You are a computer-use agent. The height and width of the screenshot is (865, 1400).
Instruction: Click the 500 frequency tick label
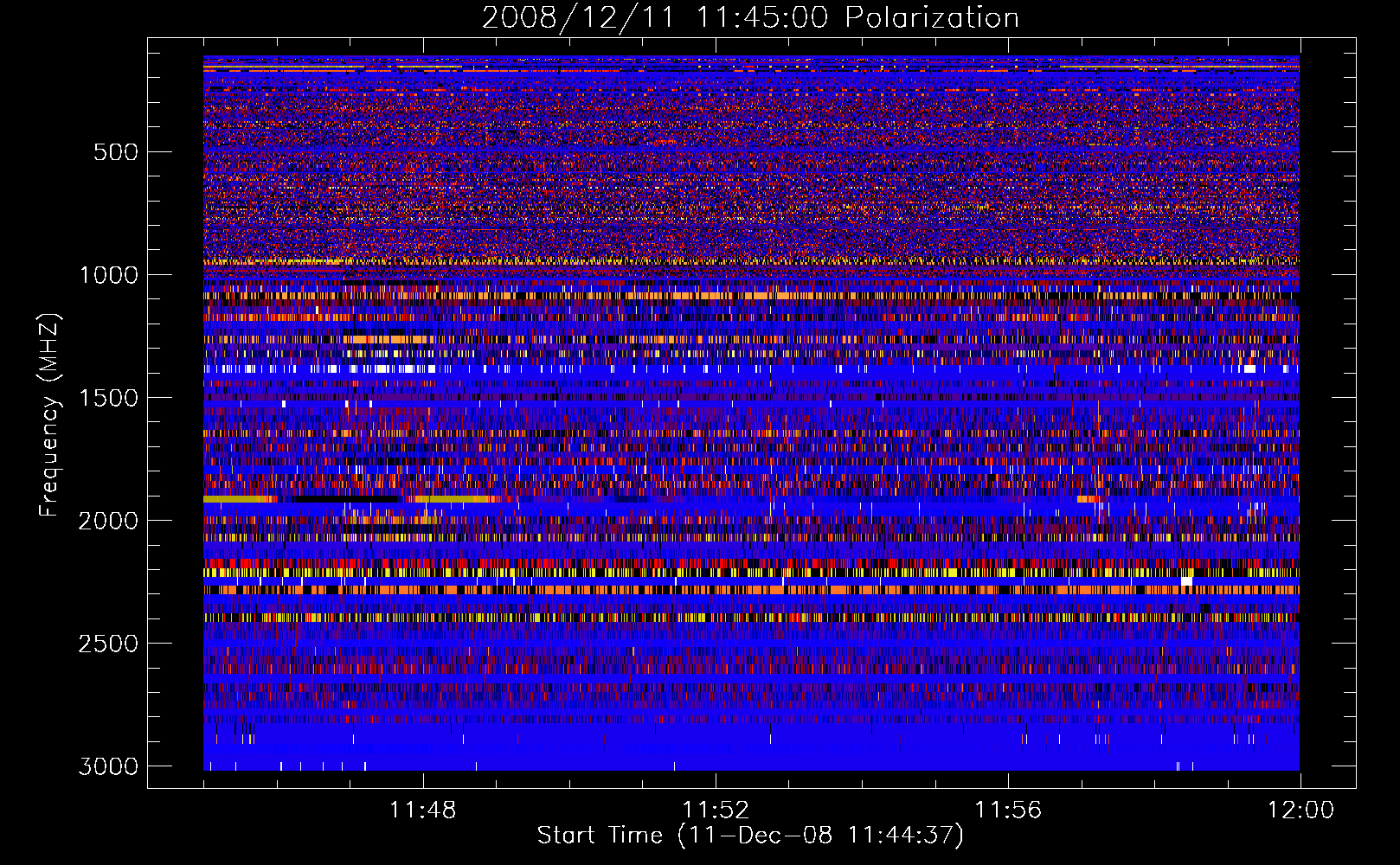point(116,152)
